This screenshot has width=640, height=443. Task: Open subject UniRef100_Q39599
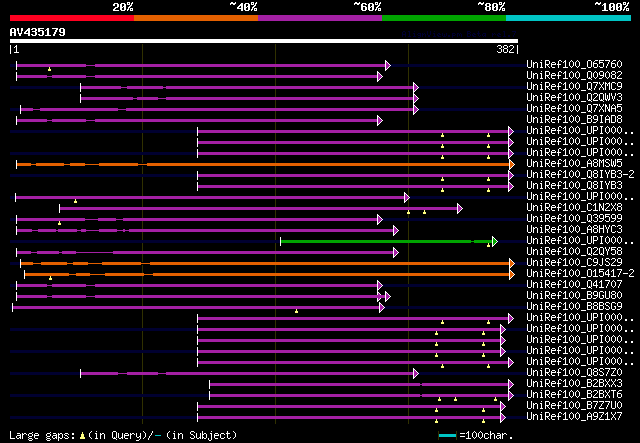[x=574, y=218]
